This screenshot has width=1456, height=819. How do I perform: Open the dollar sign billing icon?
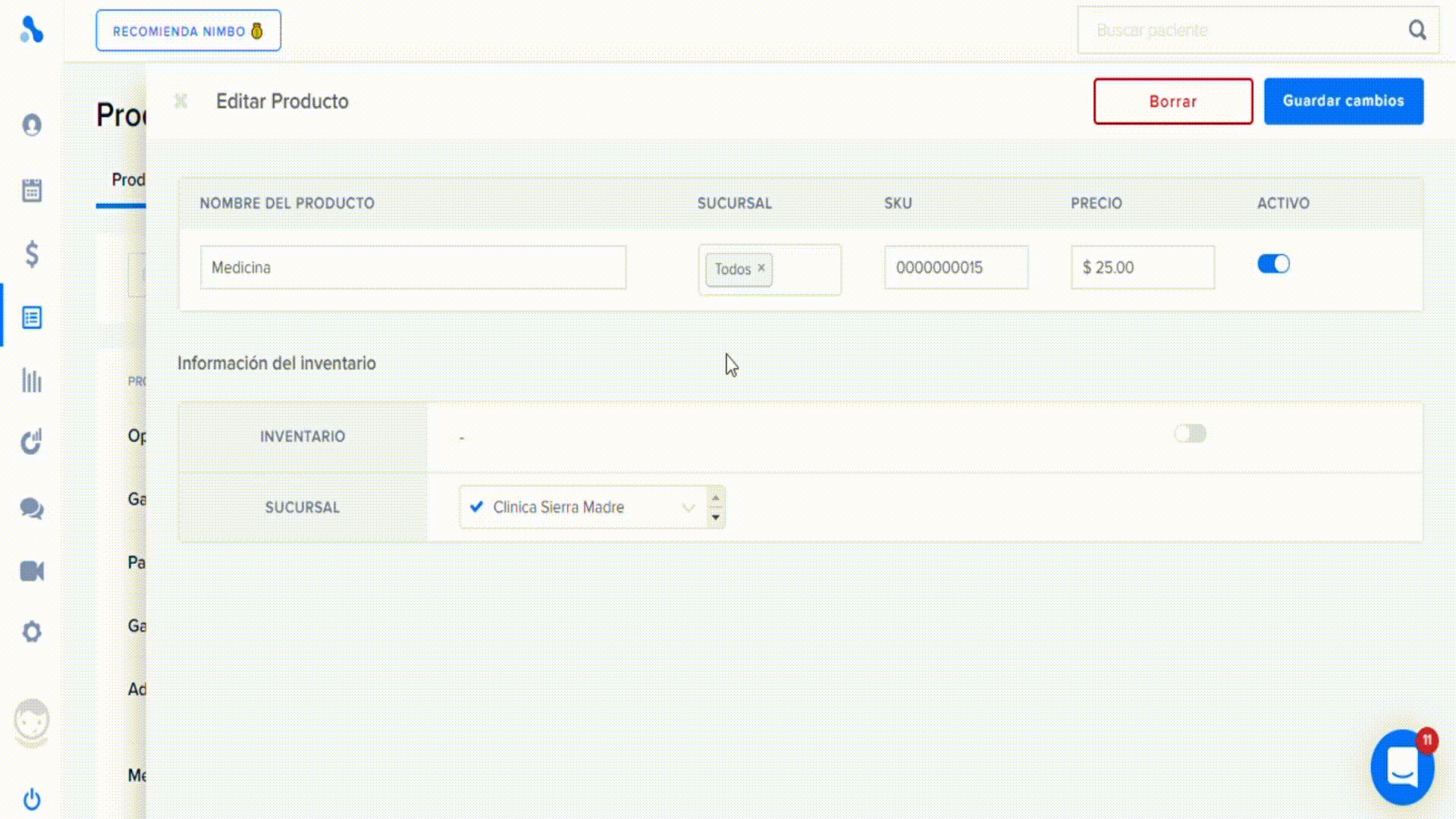coord(32,254)
